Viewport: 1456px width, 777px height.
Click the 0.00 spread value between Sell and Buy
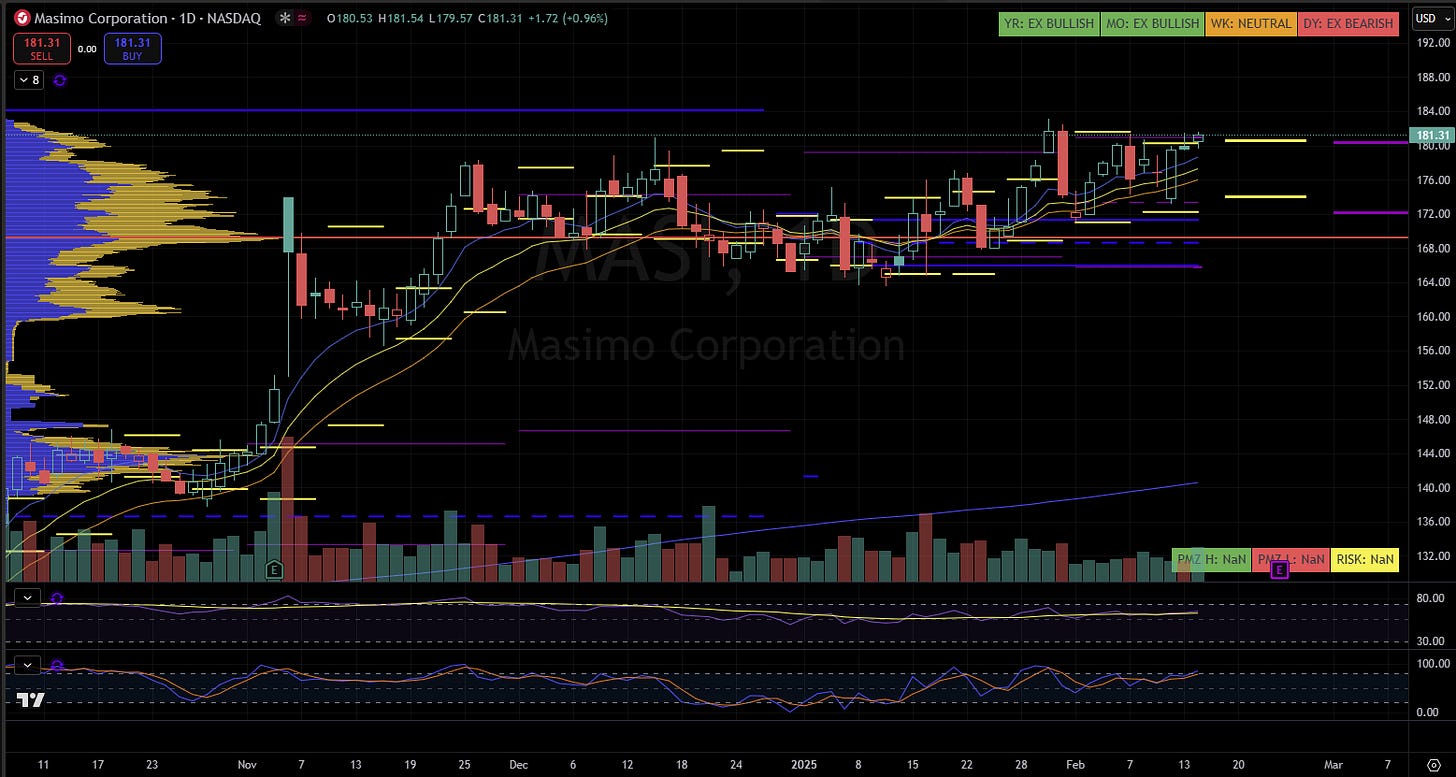point(86,48)
